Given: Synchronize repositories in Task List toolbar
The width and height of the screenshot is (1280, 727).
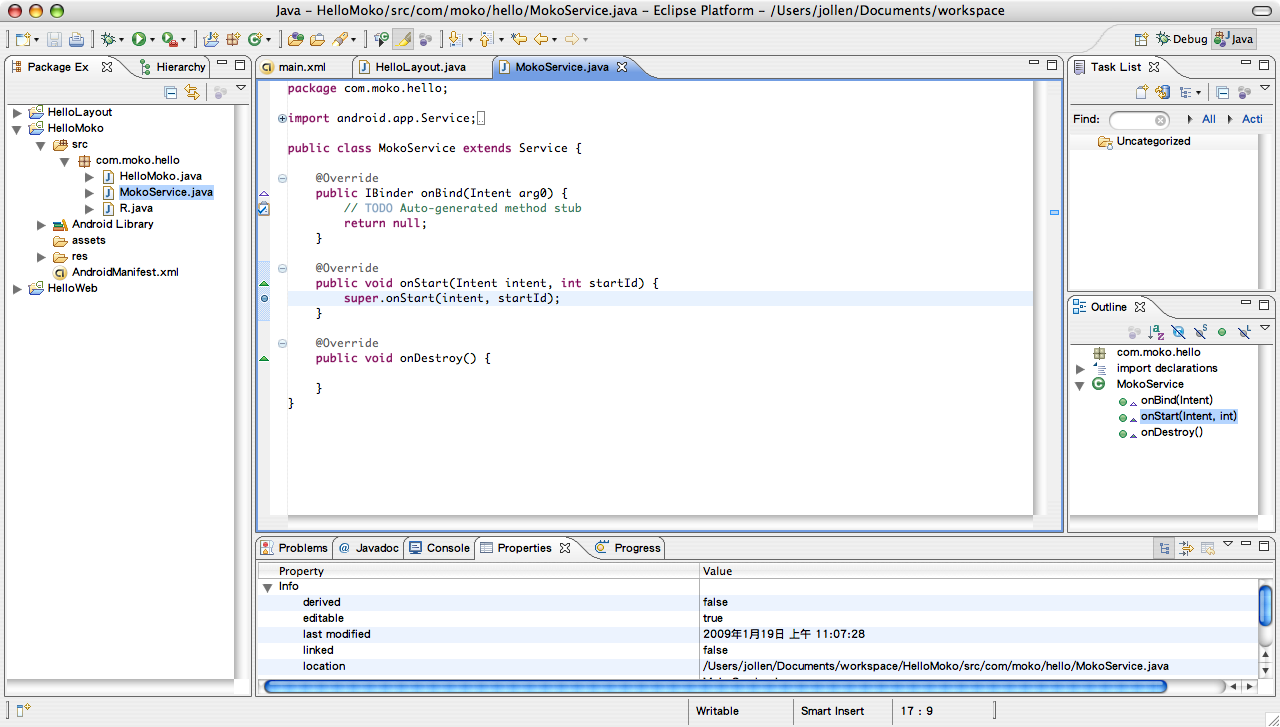Looking at the screenshot, I should click(1163, 92).
